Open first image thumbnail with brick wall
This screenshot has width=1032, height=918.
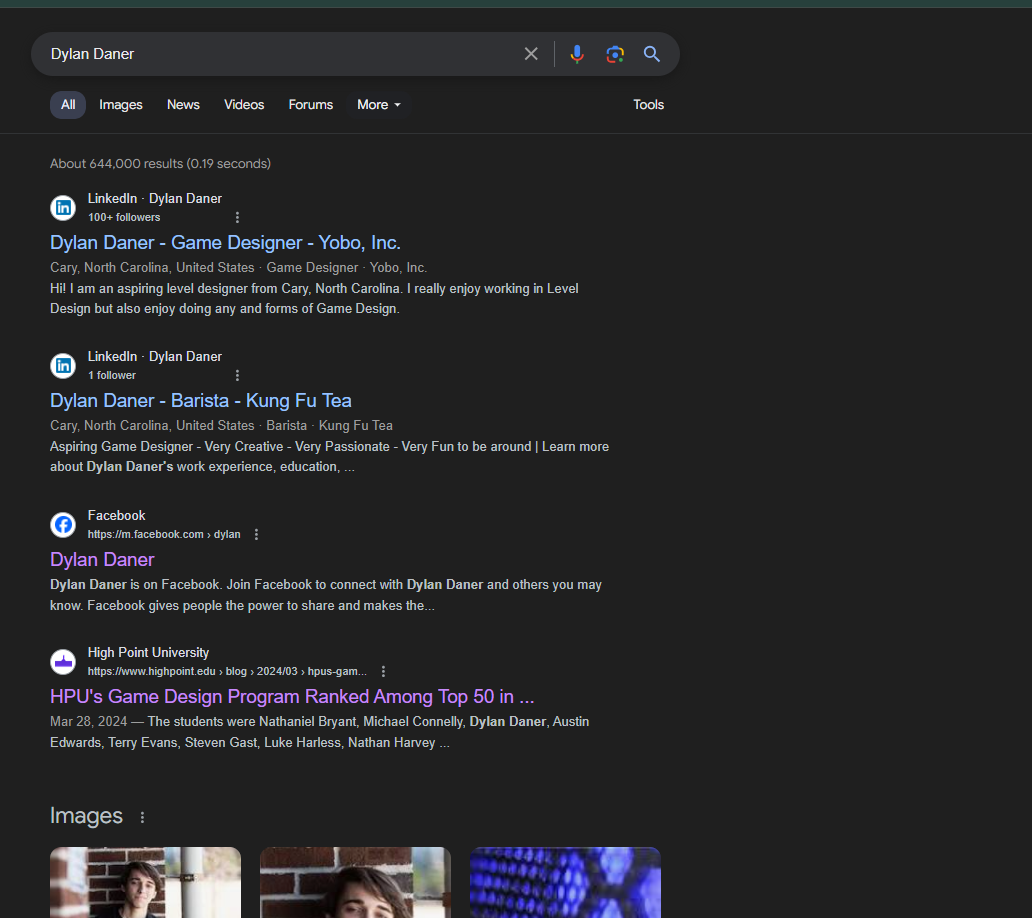[145, 882]
